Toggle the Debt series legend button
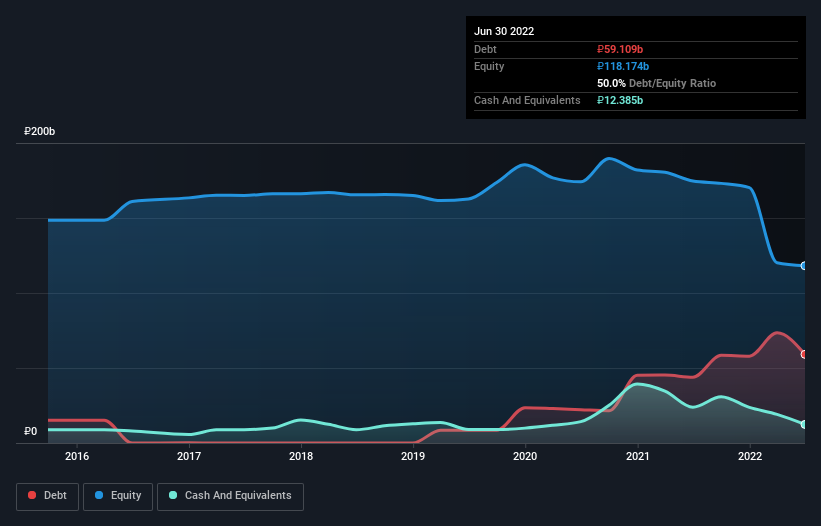Image resolution: width=821 pixels, height=526 pixels. 47,496
